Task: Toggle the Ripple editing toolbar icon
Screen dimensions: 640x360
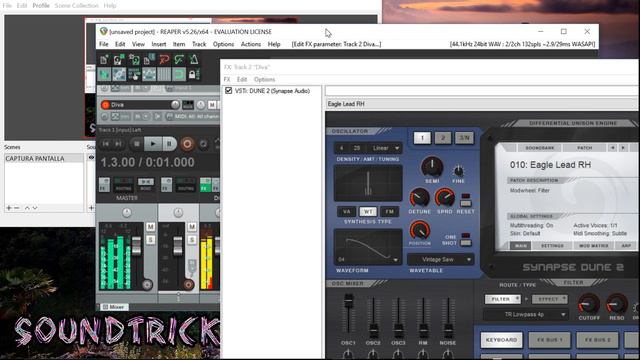Action: tap(134, 74)
